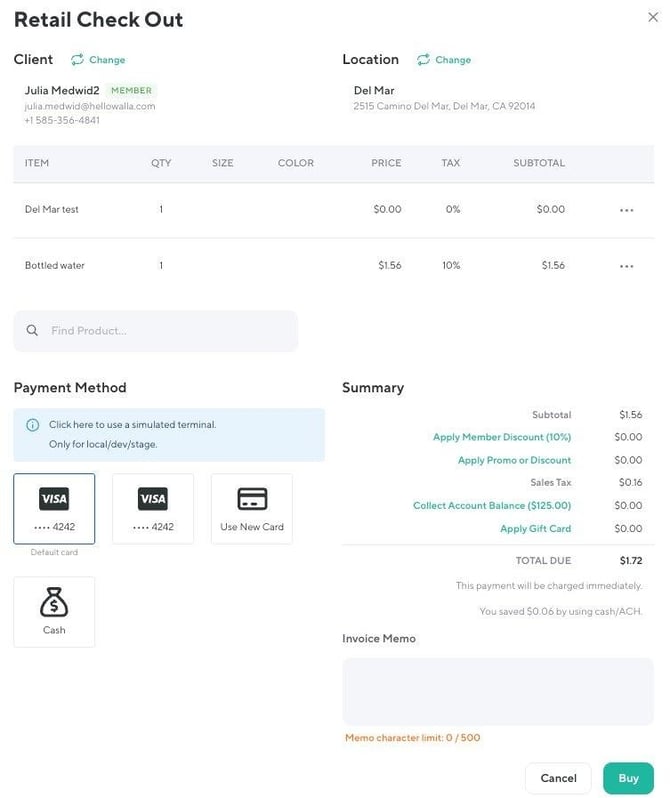Collect Account Balance ($125.00)
Image resolution: width=670 pixels, height=798 pixels.
point(492,505)
